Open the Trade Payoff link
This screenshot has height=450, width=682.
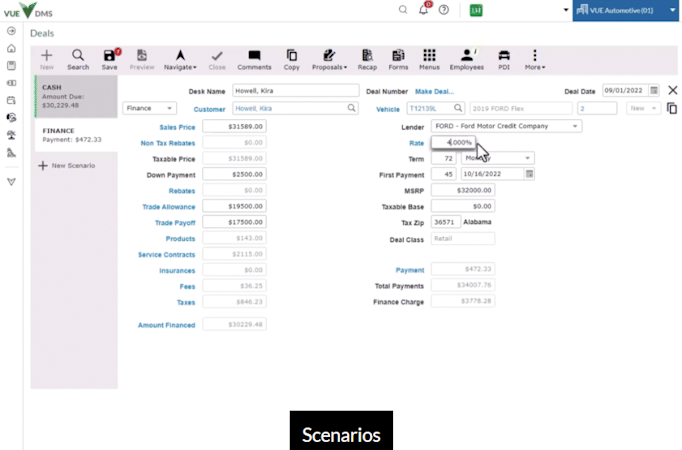point(175,223)
